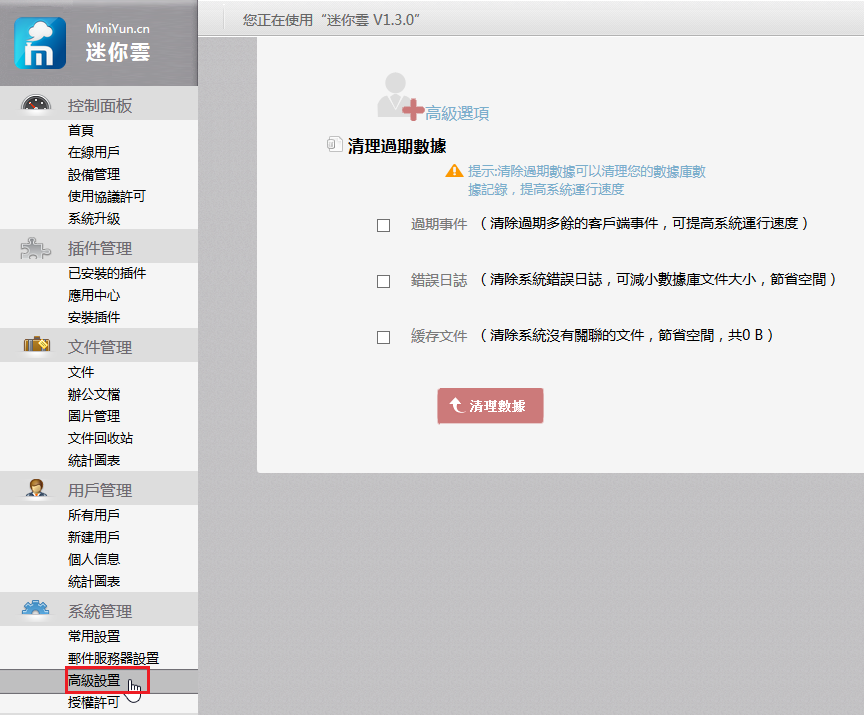Click the 您正在使用 迷你雲 V1.3.0 text
The width and height of the screenshot is (864, 715).
point(331,20)
